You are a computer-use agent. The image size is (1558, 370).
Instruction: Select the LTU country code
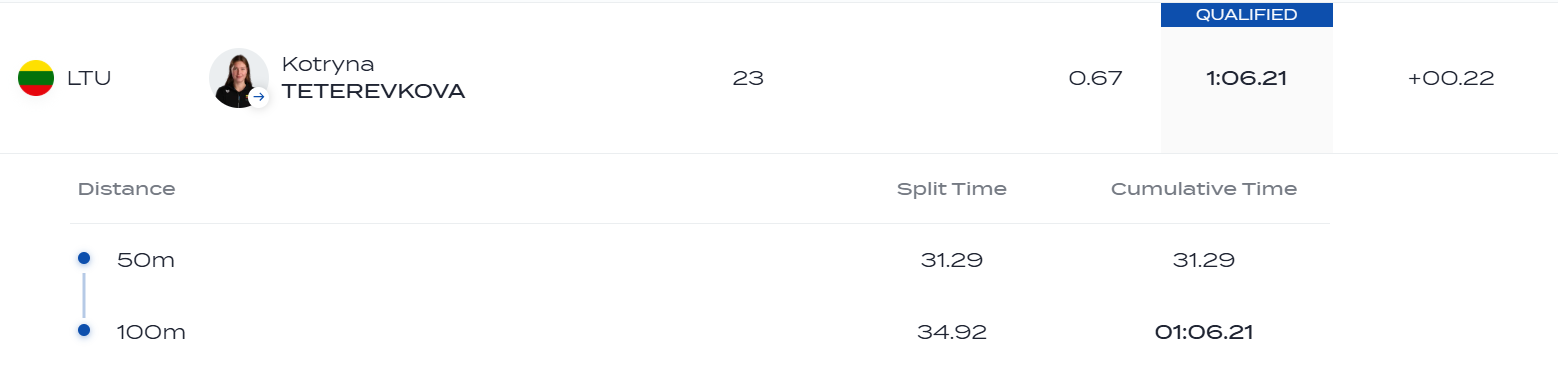point(89,78)
